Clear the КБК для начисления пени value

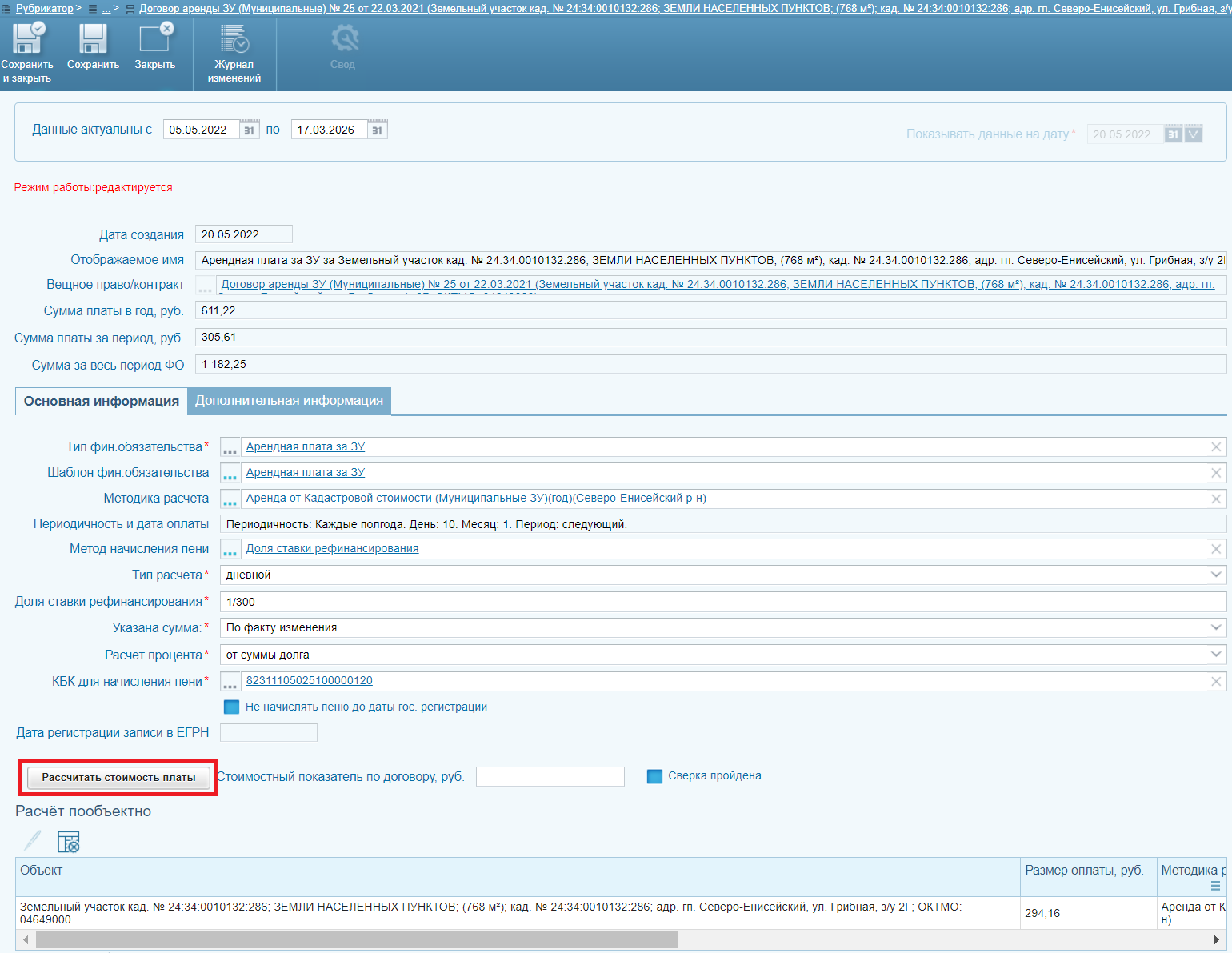pyautogui.click(x=1216, y=682)
